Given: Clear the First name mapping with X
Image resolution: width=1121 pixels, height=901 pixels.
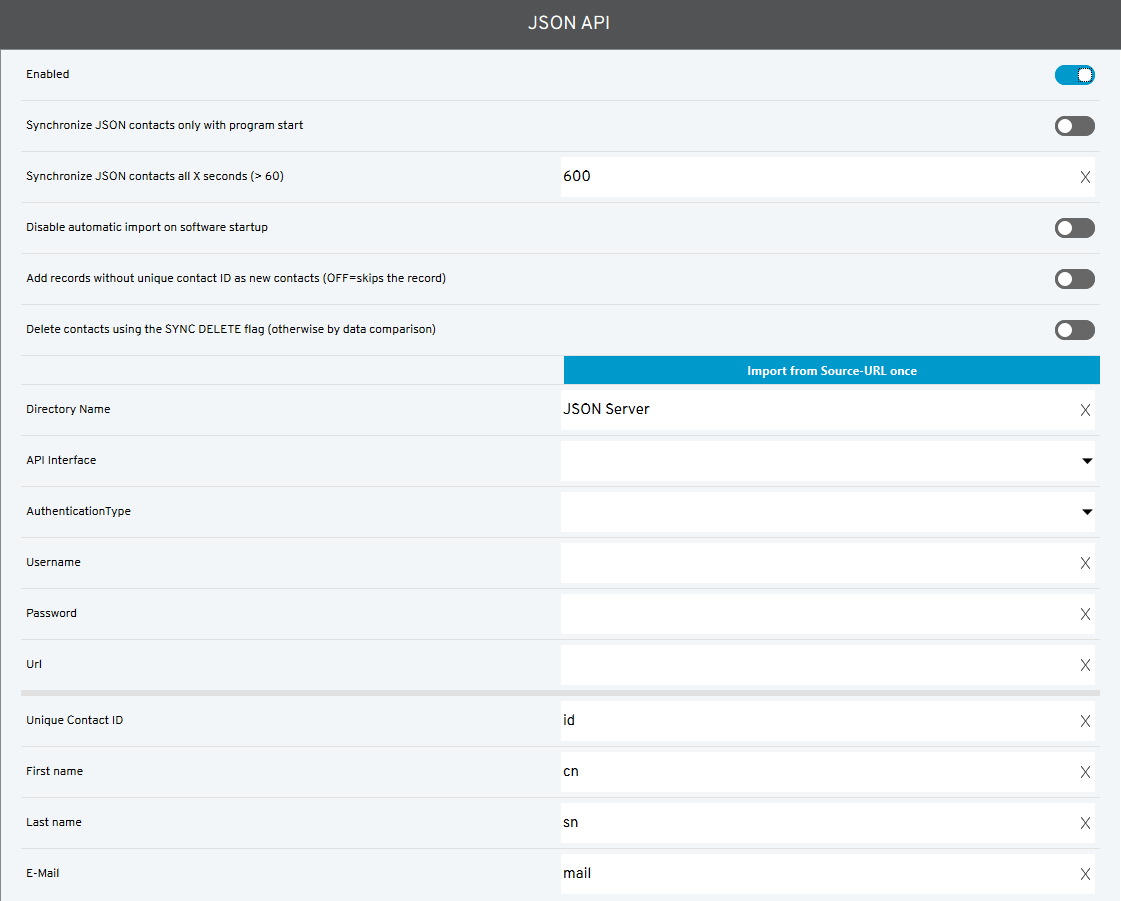Looking at the screenshot, I should click(1085, 772).
